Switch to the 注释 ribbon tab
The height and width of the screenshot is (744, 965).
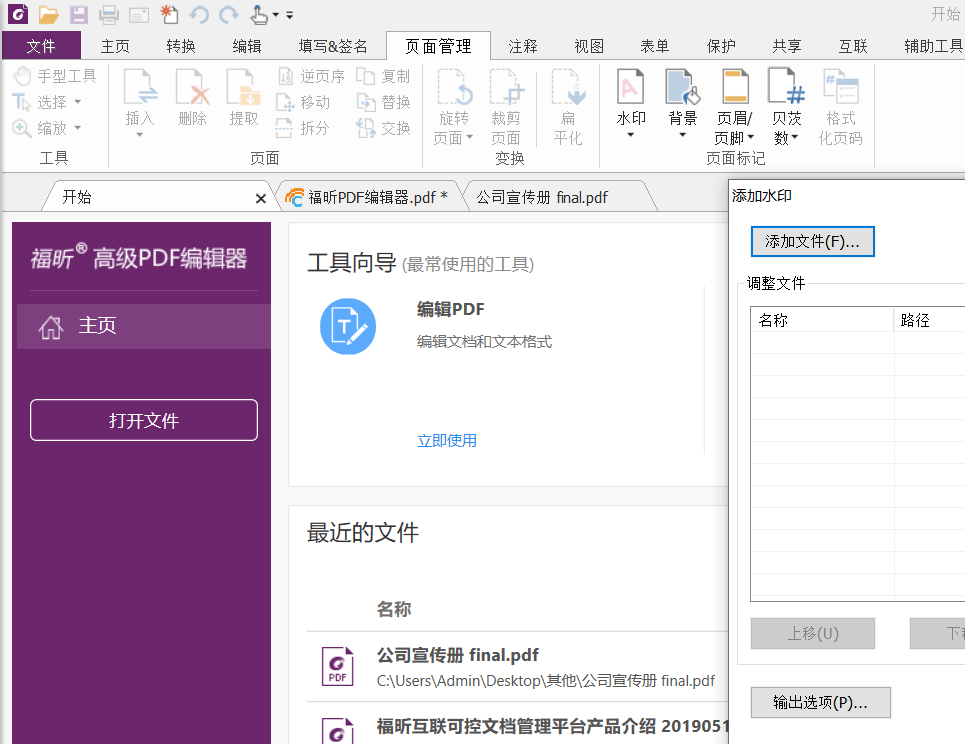(523, 46)
